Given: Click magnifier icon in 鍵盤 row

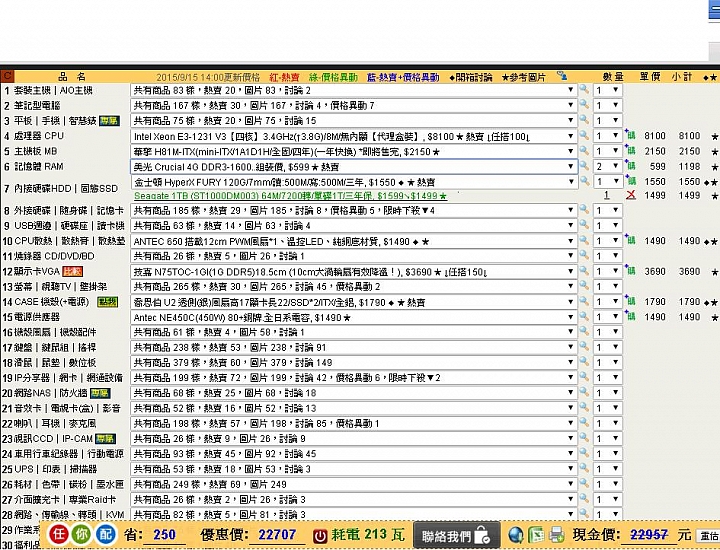Looking at the screenshot, I should coord(584,346).
